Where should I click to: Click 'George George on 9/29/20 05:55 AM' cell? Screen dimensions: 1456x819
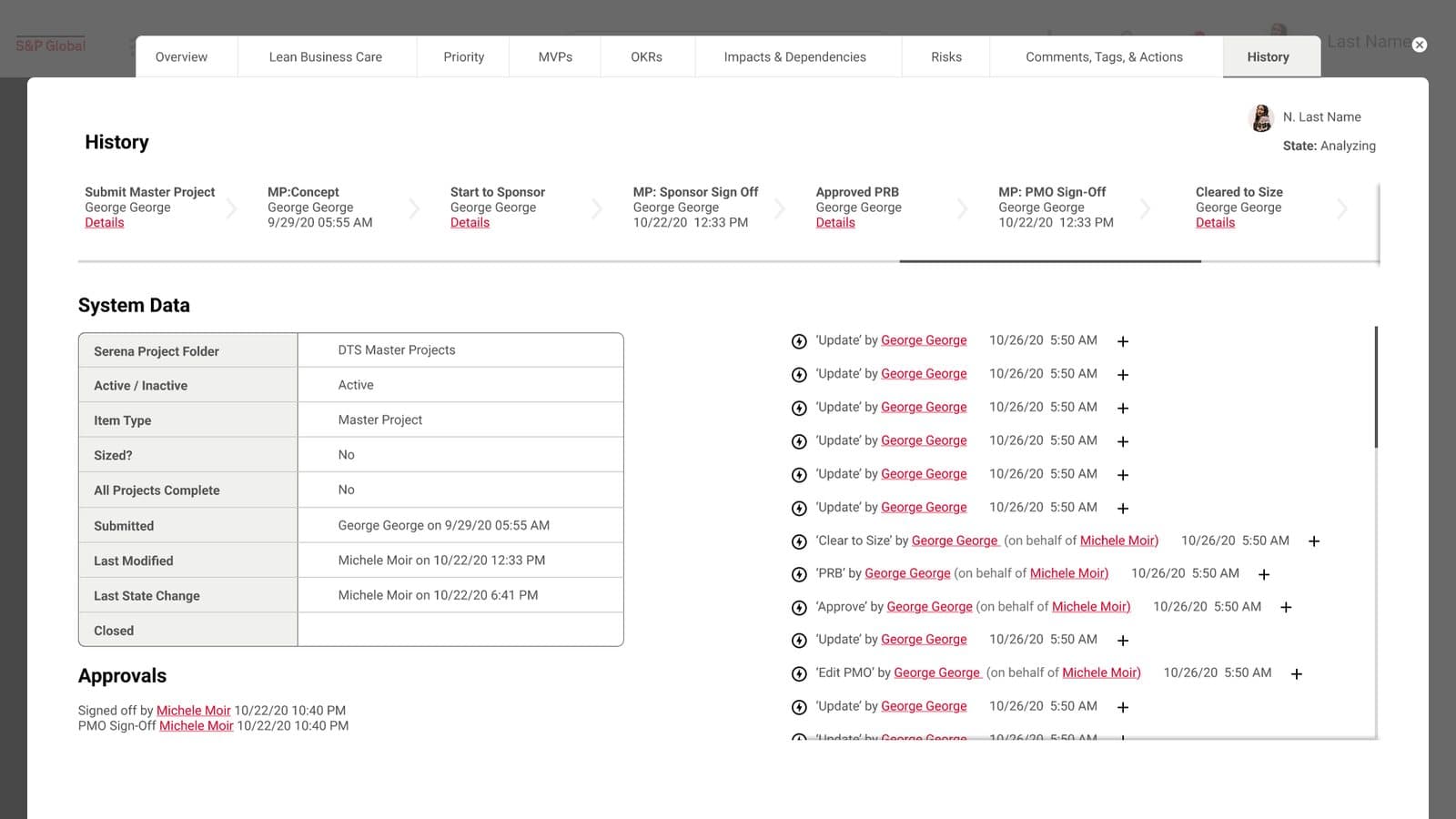point(460,526)
